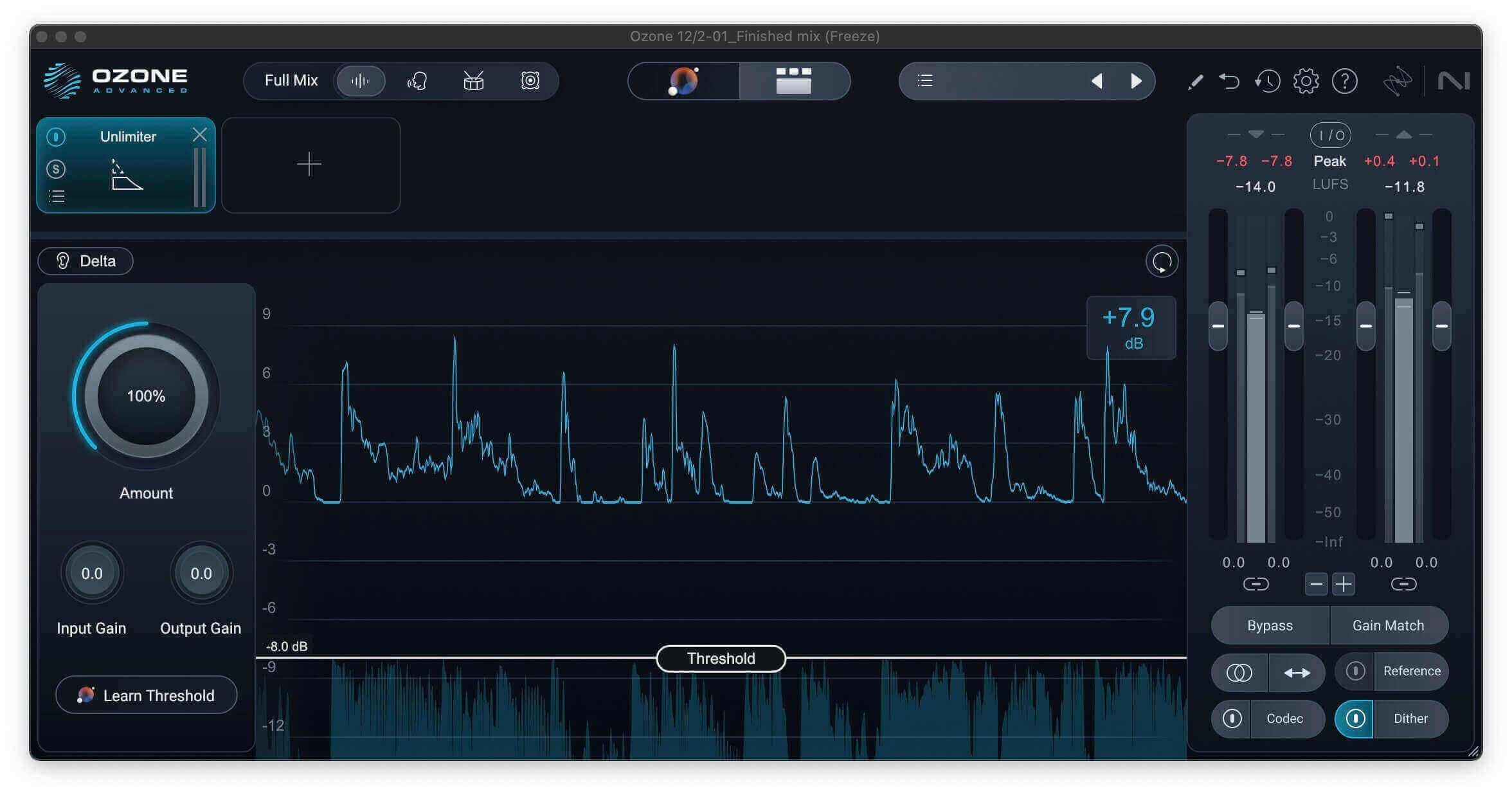Viewport: 1512px width, 795px height.
Task: Open the Reference panel
Action: click(1412, 672)
